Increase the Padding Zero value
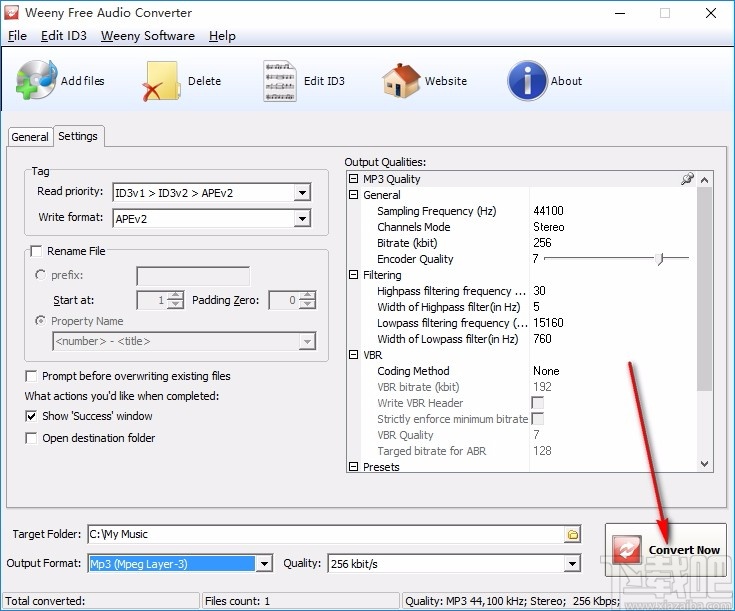735x611 pixels. point(308,296)
